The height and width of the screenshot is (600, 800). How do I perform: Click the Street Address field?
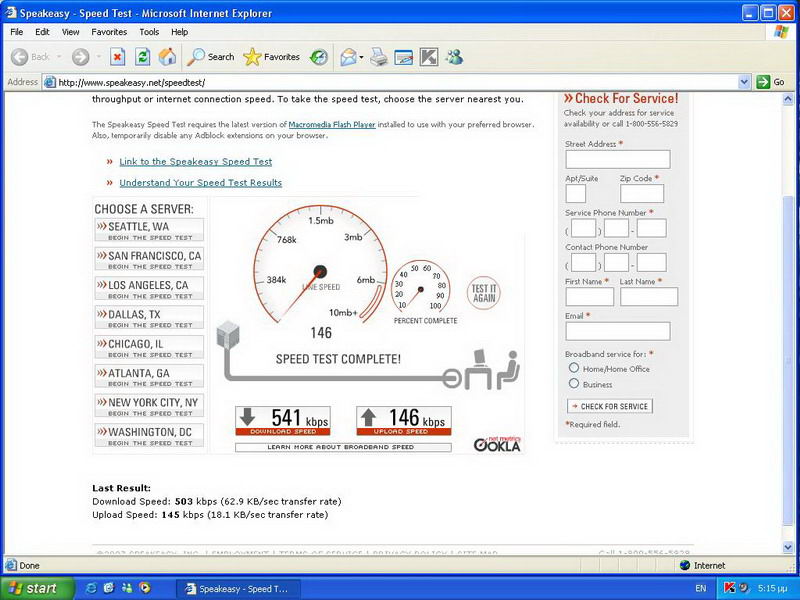click(x=617, y=159)
